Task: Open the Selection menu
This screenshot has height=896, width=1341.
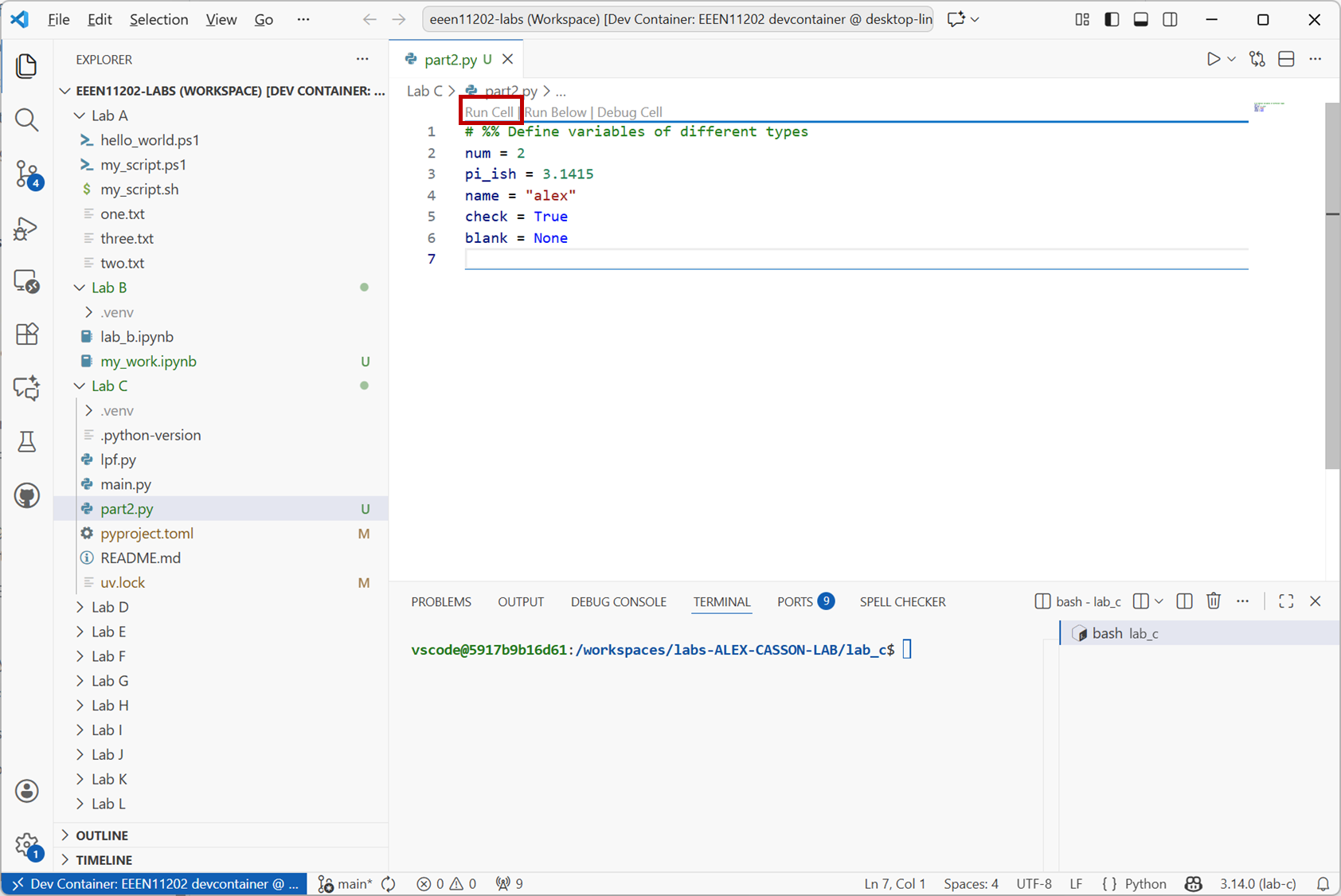Action: click(158, 20)
